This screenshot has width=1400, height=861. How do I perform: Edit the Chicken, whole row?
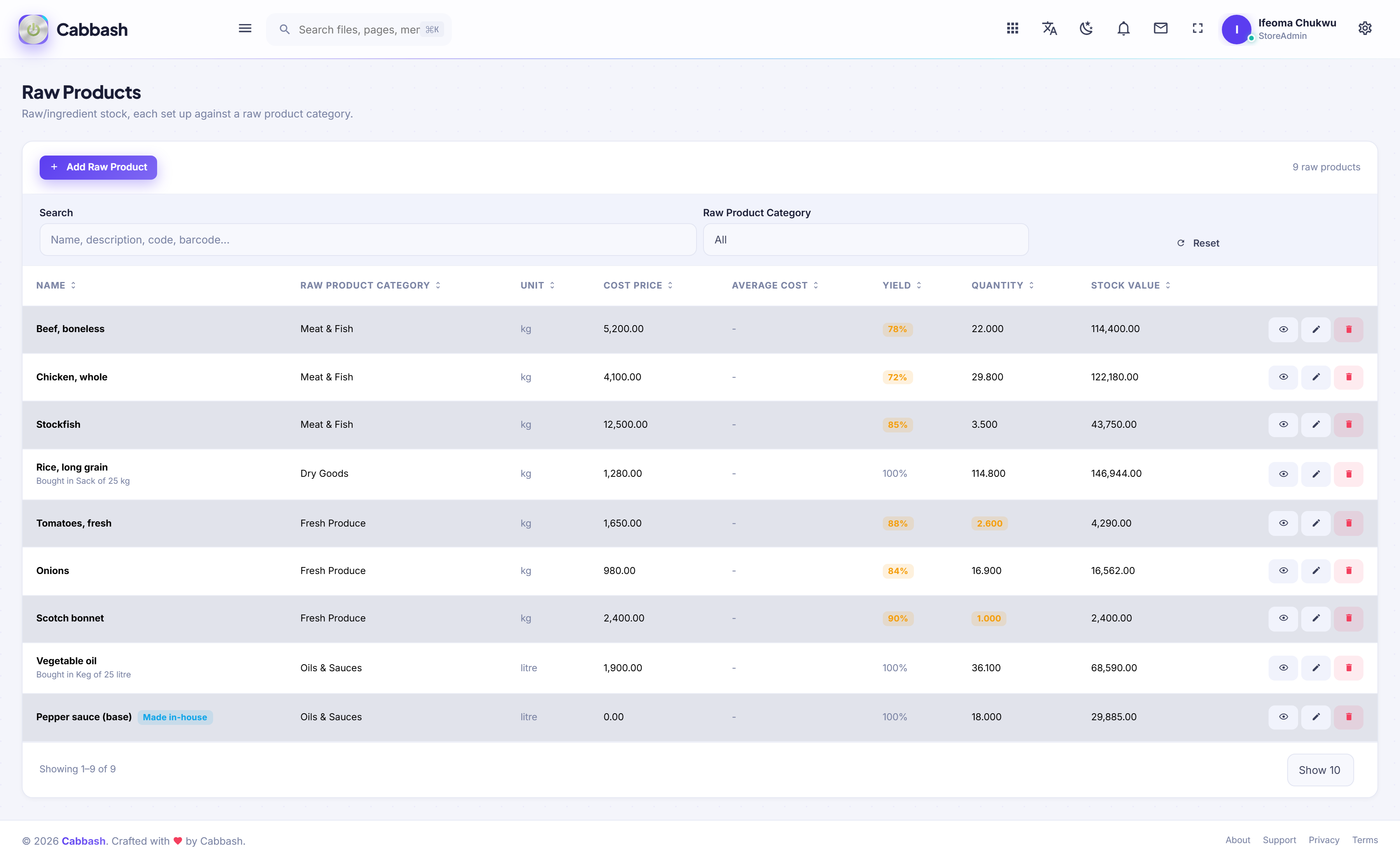pos(1316,377)
